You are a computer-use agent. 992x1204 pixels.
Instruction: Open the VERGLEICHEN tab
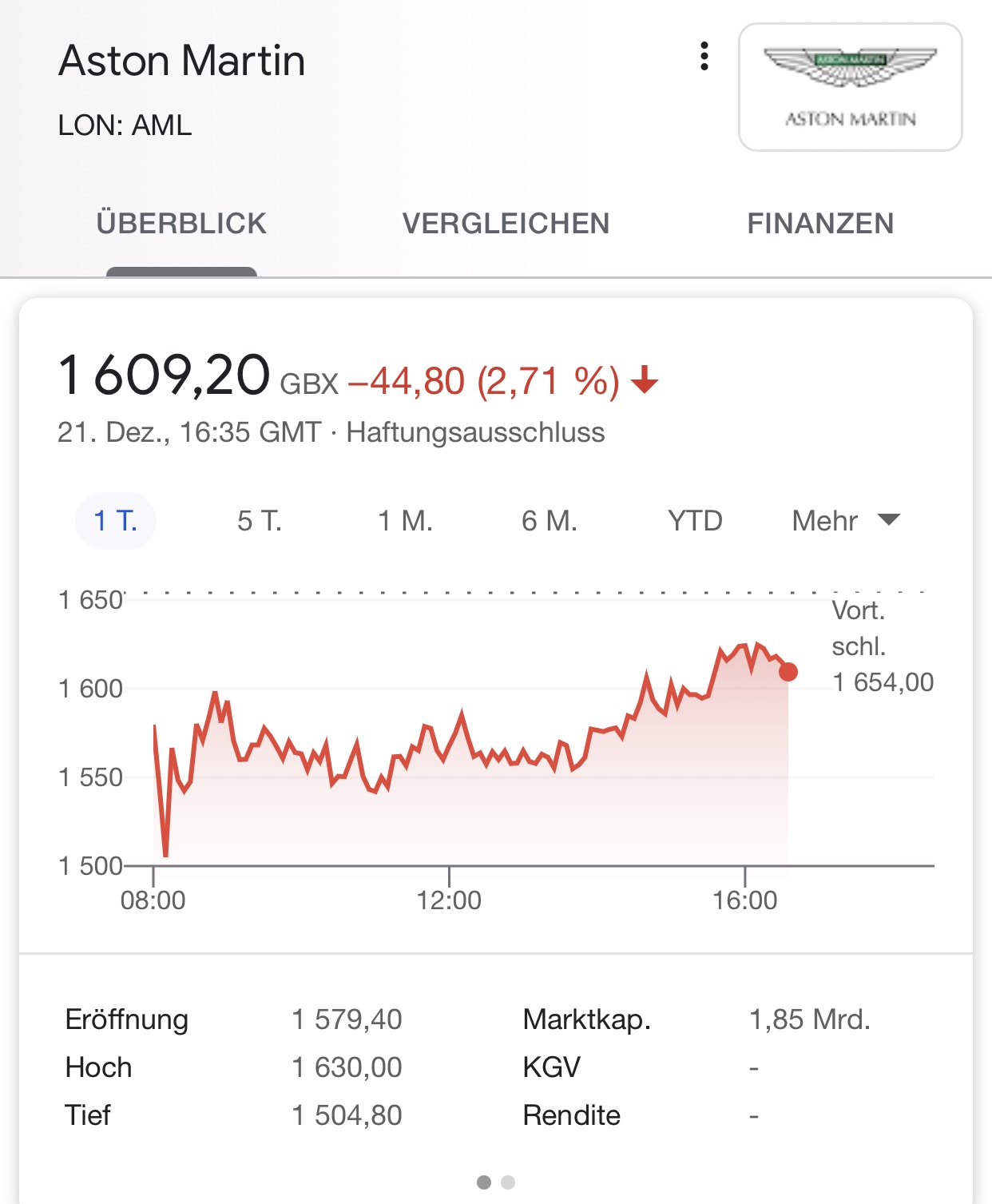(x=506, y=224)
